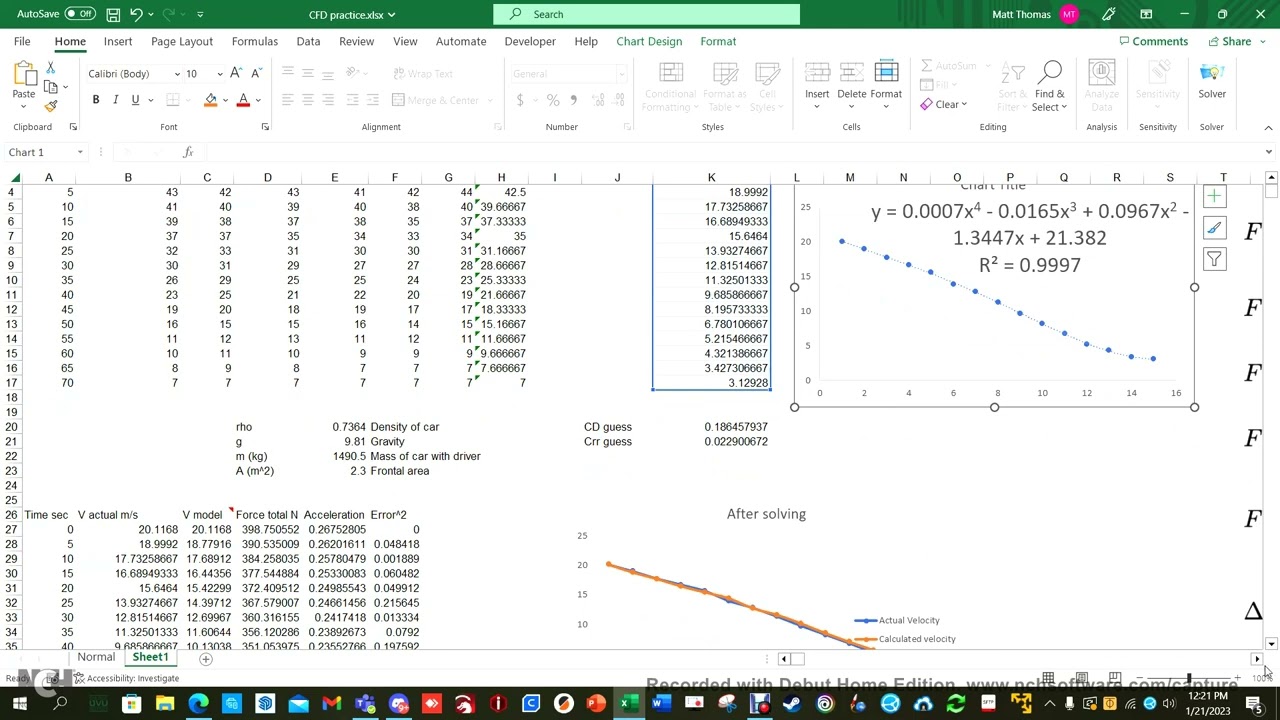Image resolution: width=1280 pixels, height=720 pixels.
Task: Open the font name dropdown
Action: click(x=177, y=74)
